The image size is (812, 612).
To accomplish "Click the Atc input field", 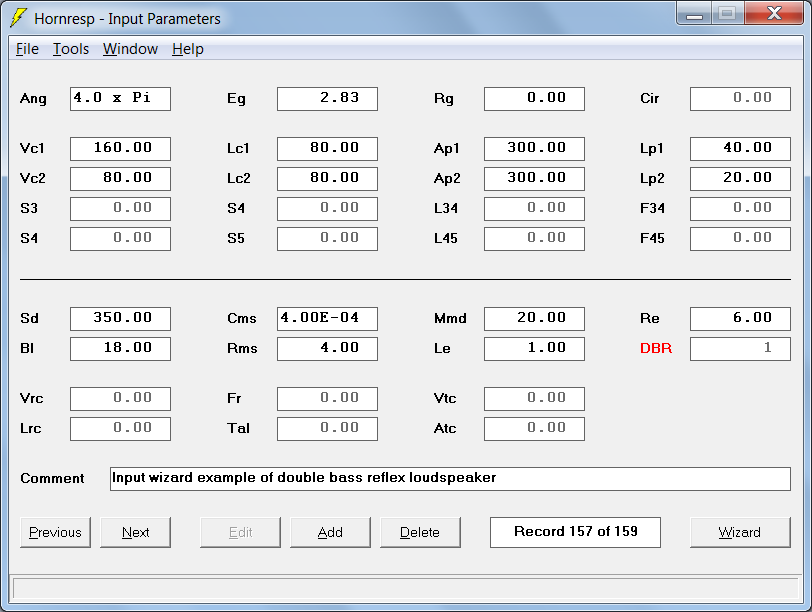I will (x=534, y=429).
